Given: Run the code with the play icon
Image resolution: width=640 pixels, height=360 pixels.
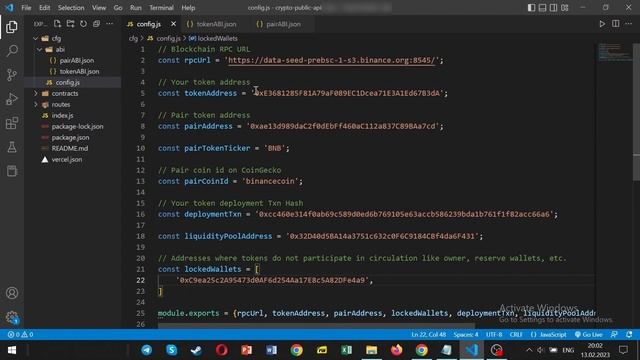Looking at the screenshot, I should 602,24.
